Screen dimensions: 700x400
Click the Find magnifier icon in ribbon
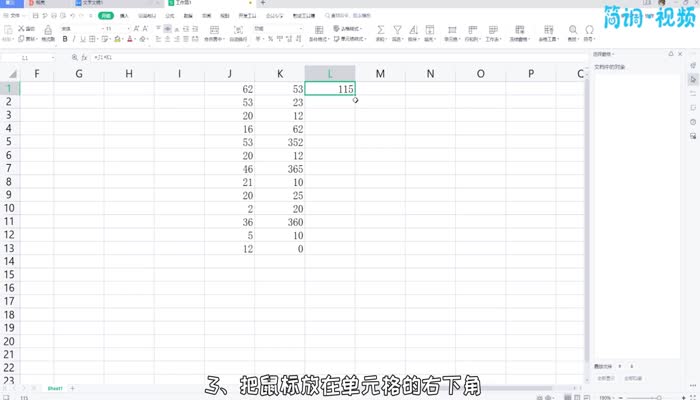[573, 30]
